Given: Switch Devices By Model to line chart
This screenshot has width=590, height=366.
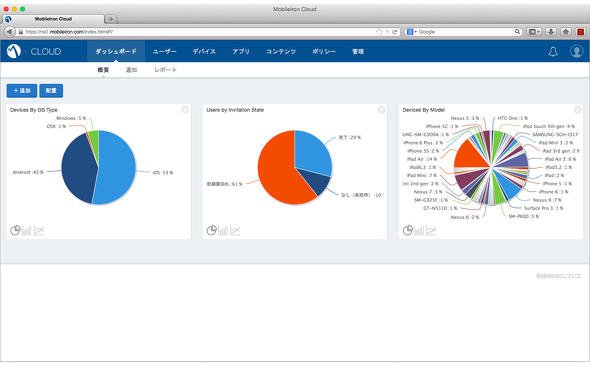Looking at the screenshot, I should [x=432, y=231].
